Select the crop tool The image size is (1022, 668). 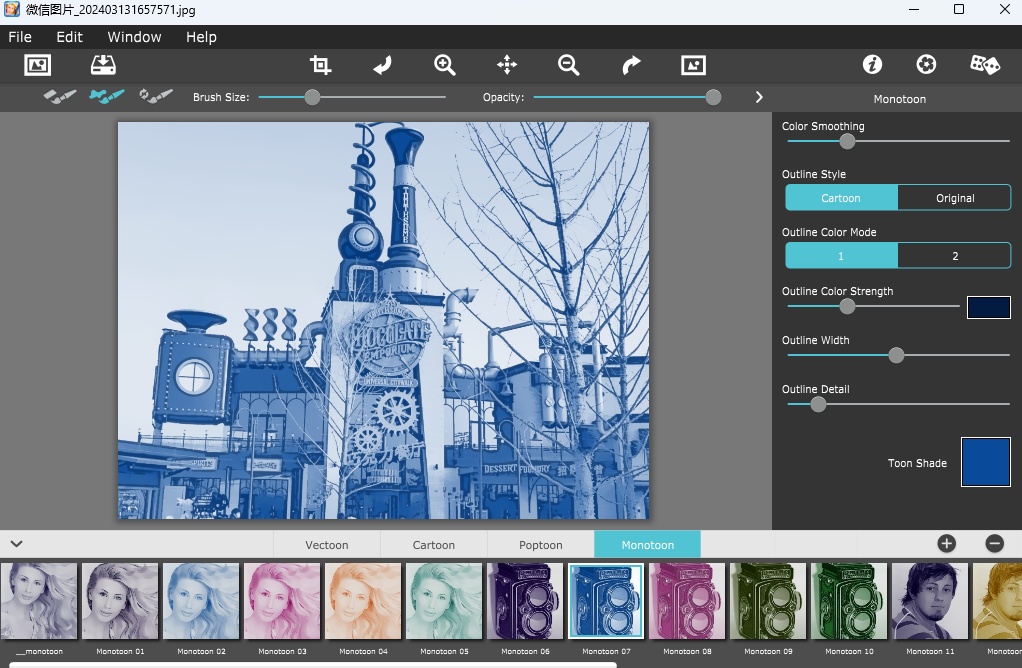pos(320,65)
